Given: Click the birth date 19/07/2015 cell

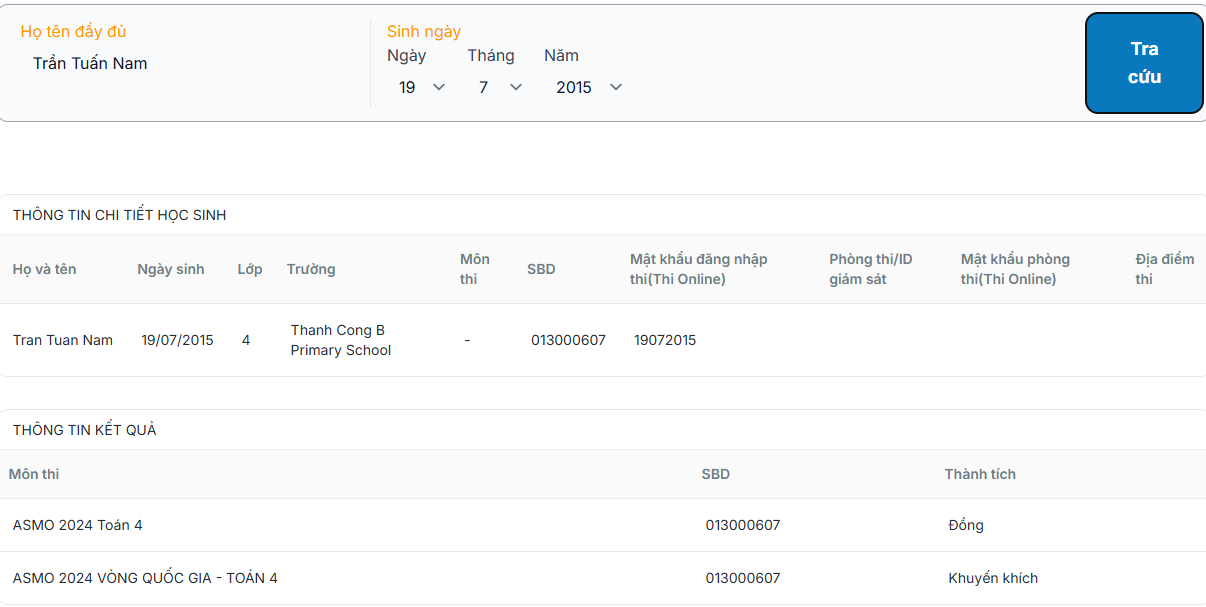Looking at the screenshot, I should pyautogui.click(x=177, y=340).
